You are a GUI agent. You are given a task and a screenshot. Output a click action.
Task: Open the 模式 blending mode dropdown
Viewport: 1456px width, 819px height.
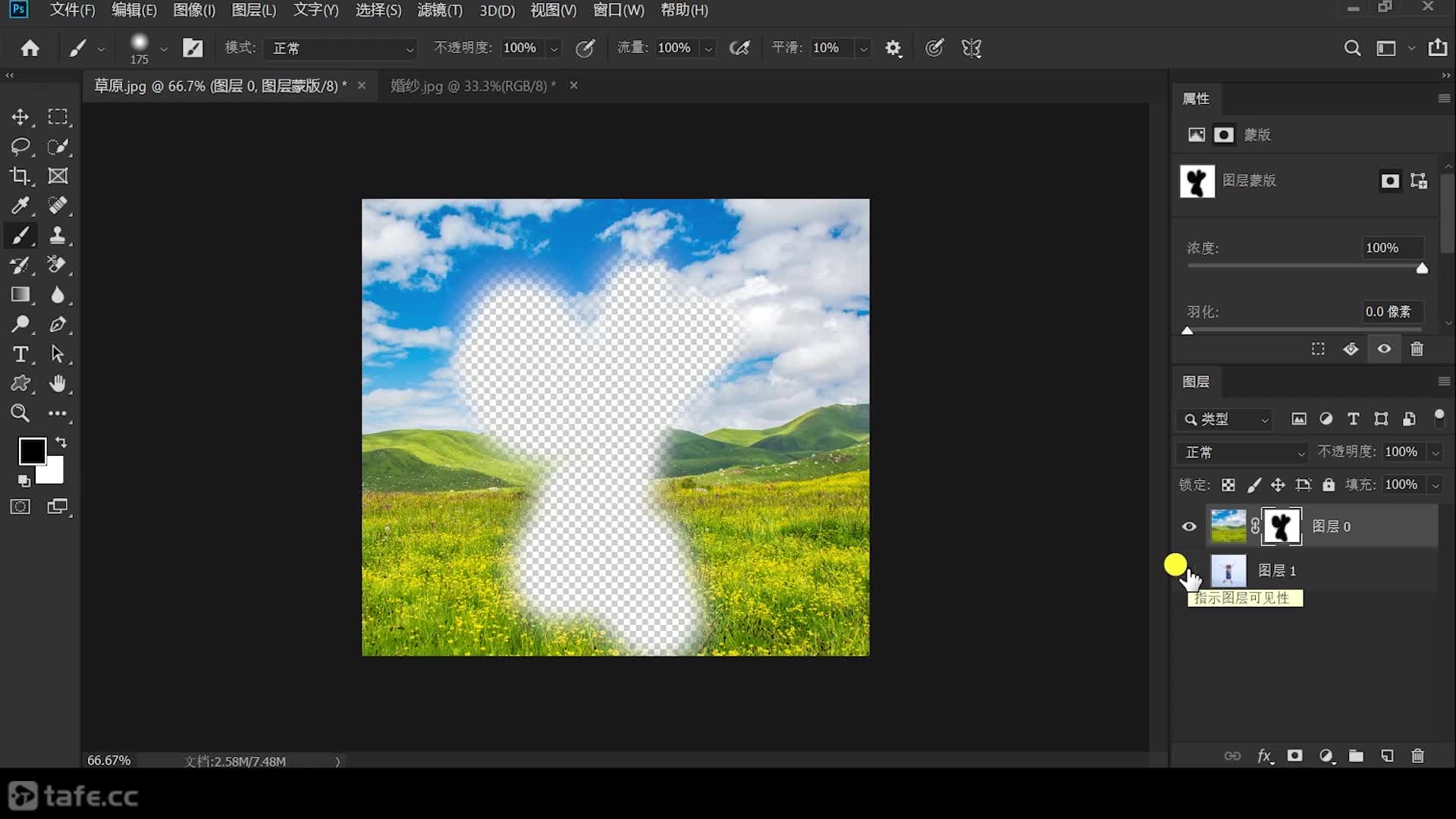(x=340, y=49)
